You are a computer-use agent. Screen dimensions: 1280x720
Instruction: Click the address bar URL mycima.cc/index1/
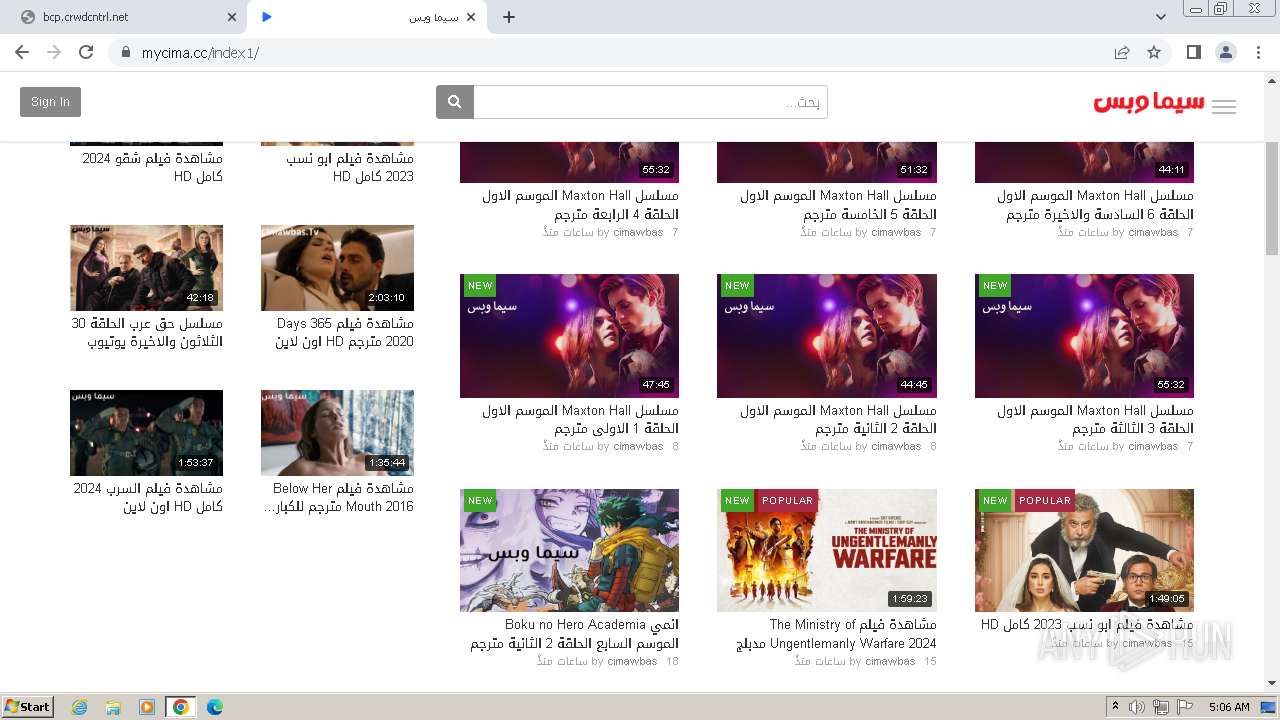click(x=200, y=52)
